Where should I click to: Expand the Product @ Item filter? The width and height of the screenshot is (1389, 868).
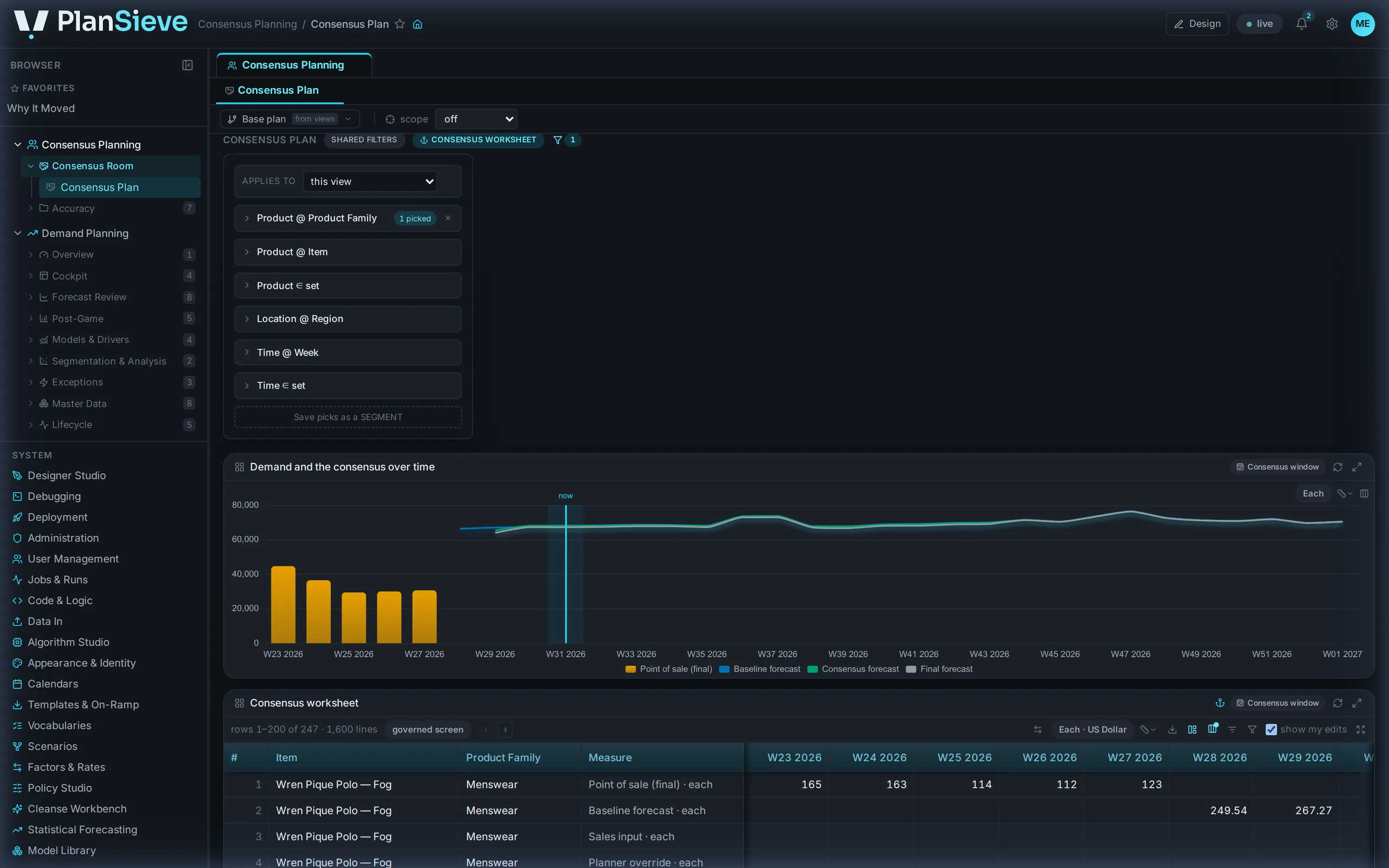coord(348,252)
